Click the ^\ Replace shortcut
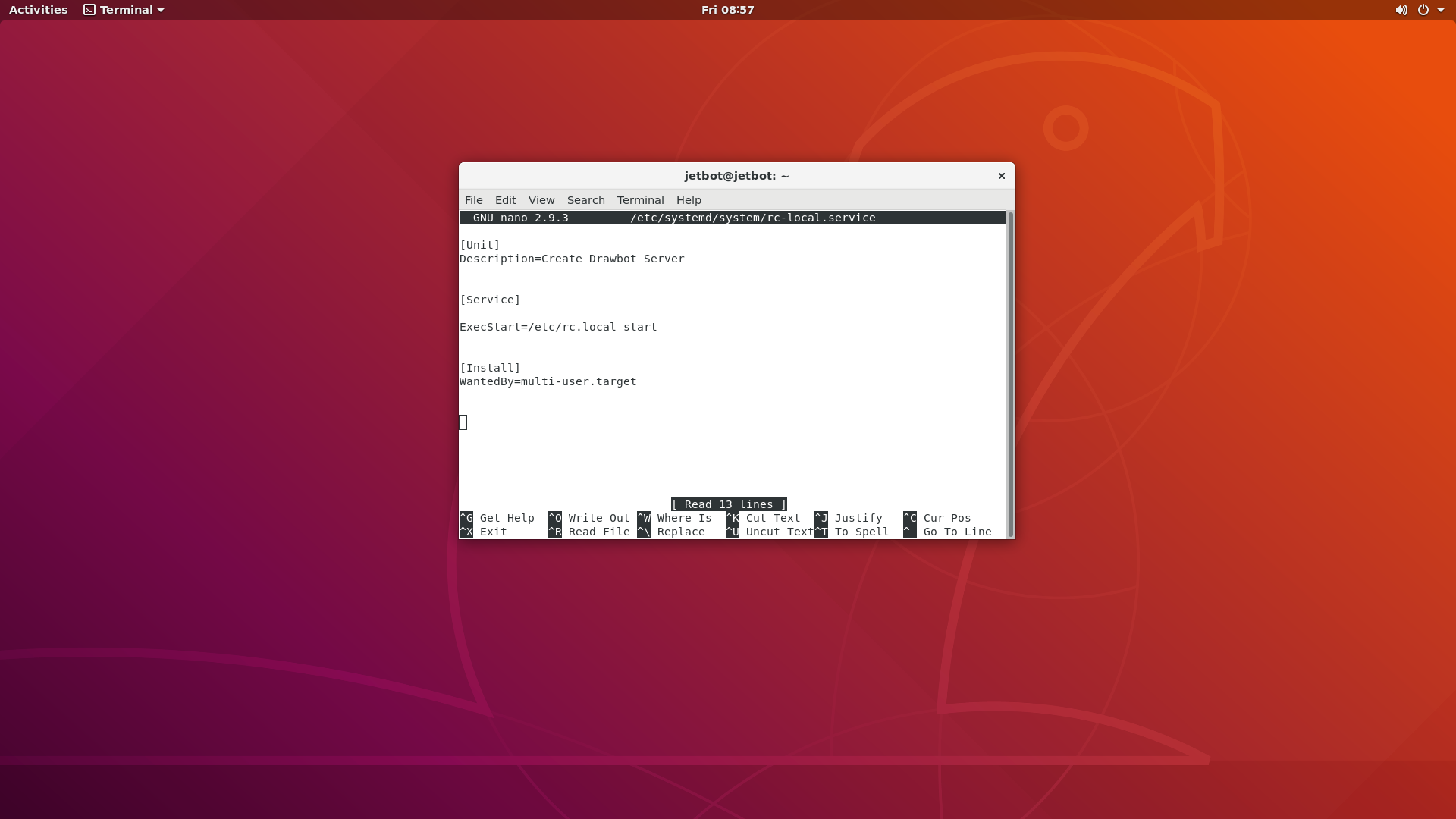 pos(671,532)
